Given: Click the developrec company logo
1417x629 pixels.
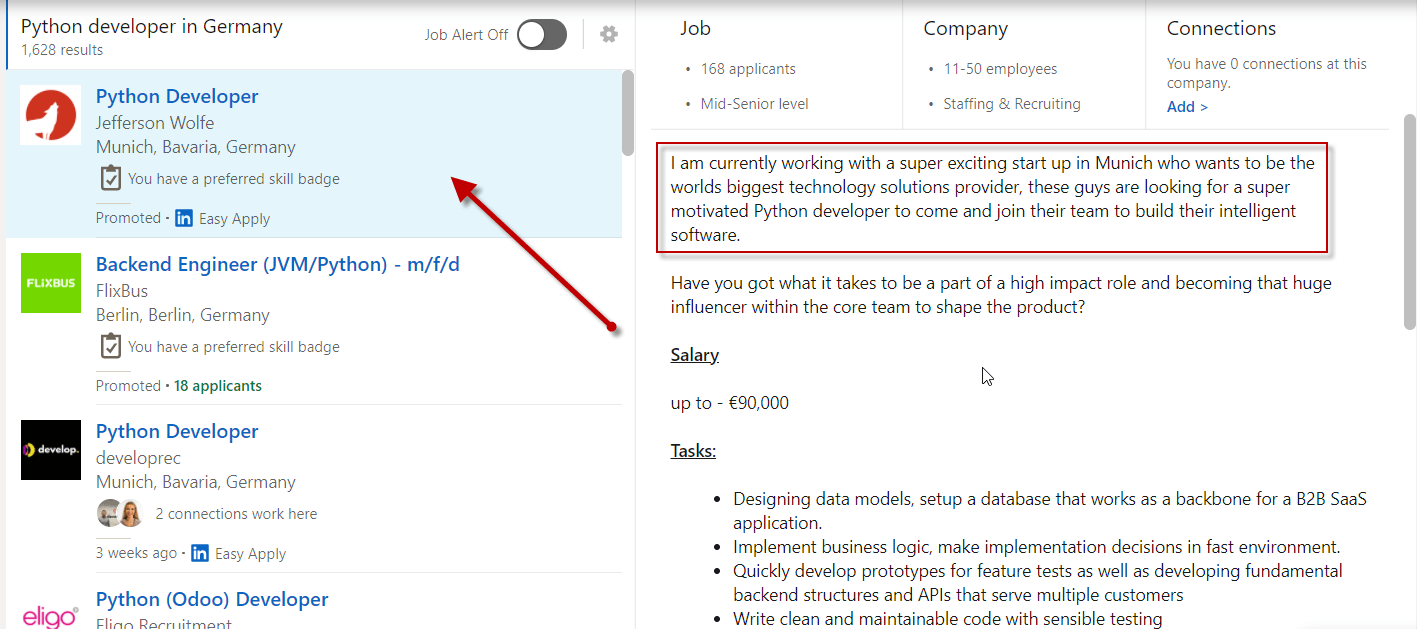Looking at the screenshot, I should (51, 450).
